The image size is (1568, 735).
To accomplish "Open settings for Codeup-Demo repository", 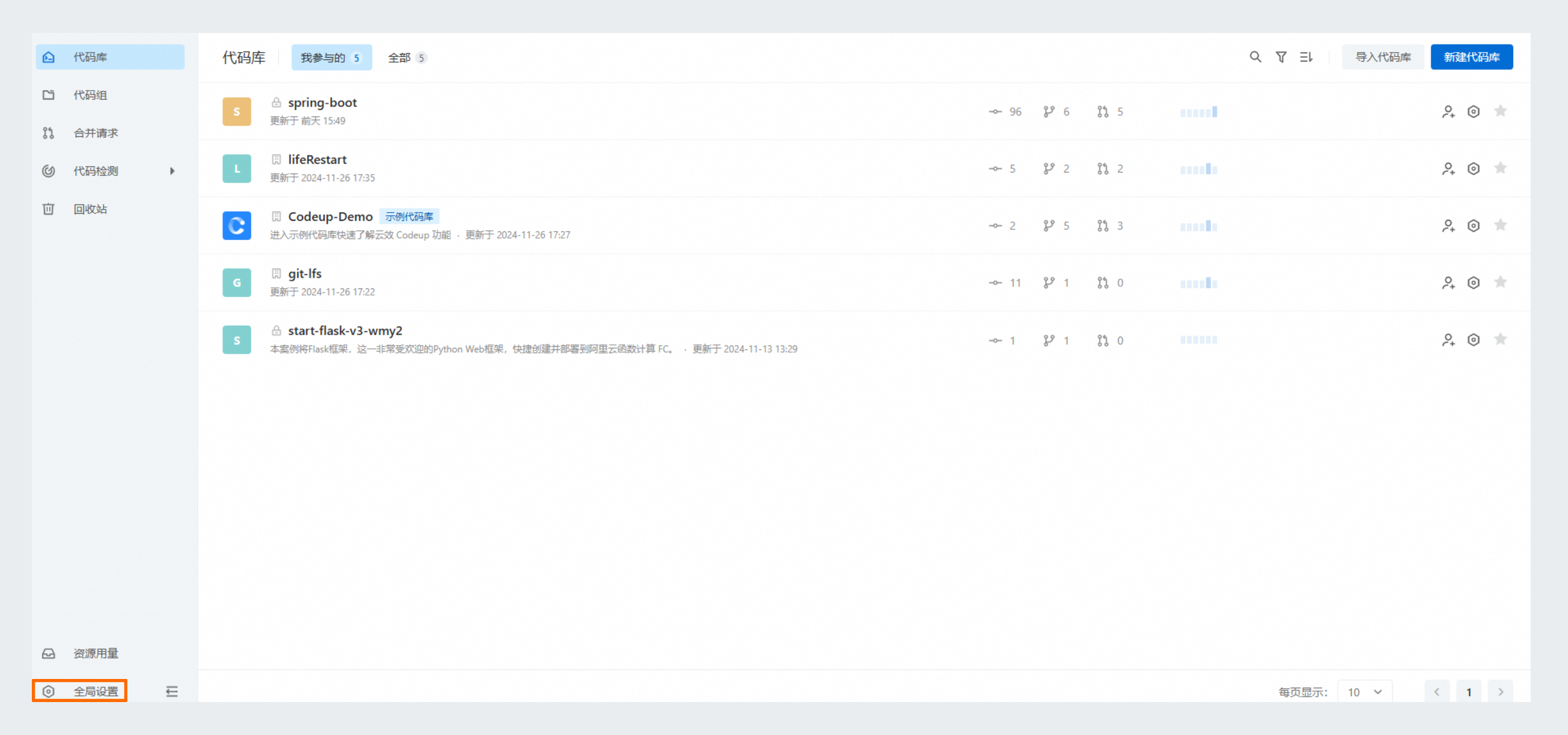I will coord(1473,226).
